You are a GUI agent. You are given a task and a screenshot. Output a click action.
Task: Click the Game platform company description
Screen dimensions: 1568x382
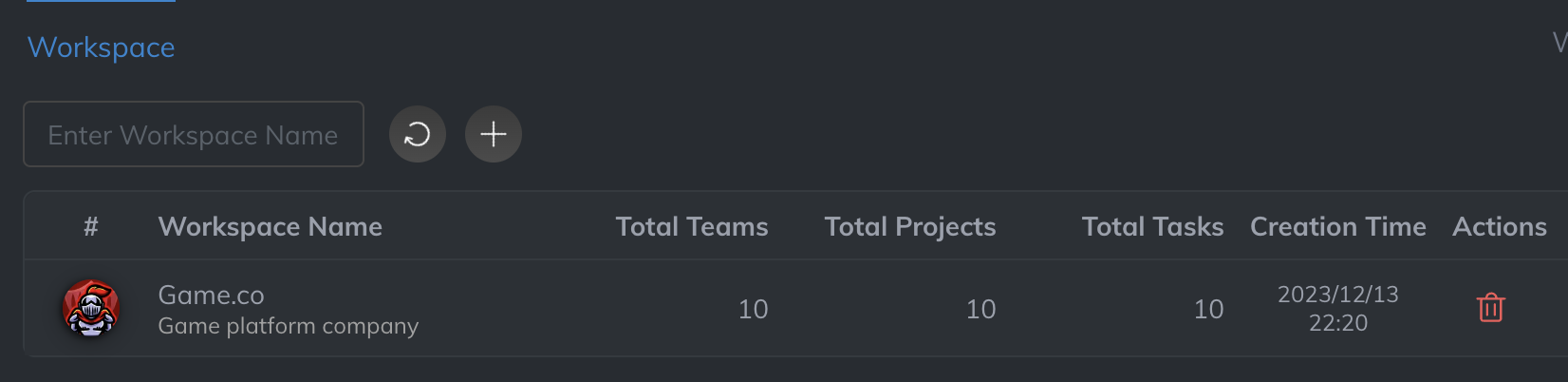point(288,326)
